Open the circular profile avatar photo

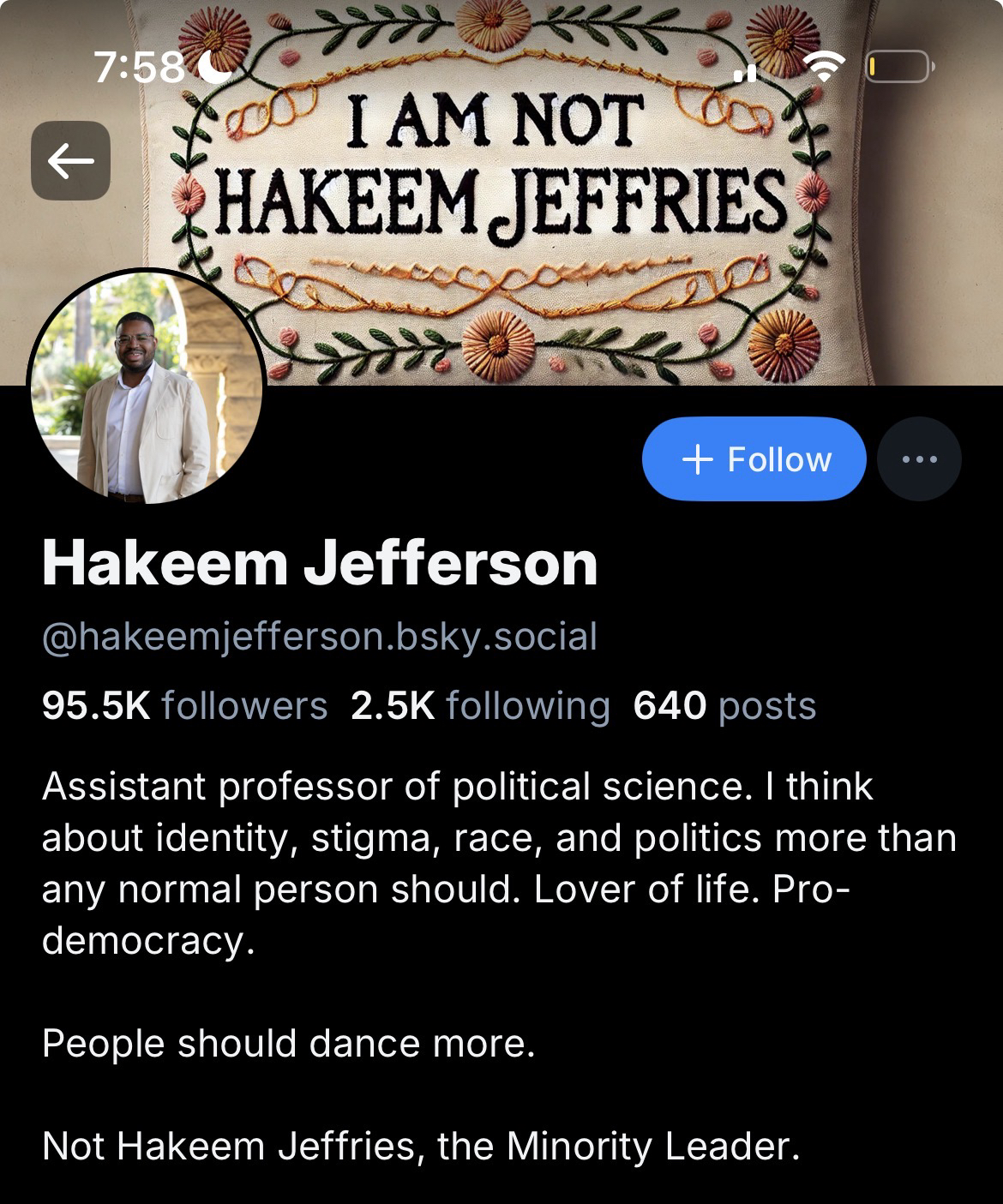(x=147, y=386)
